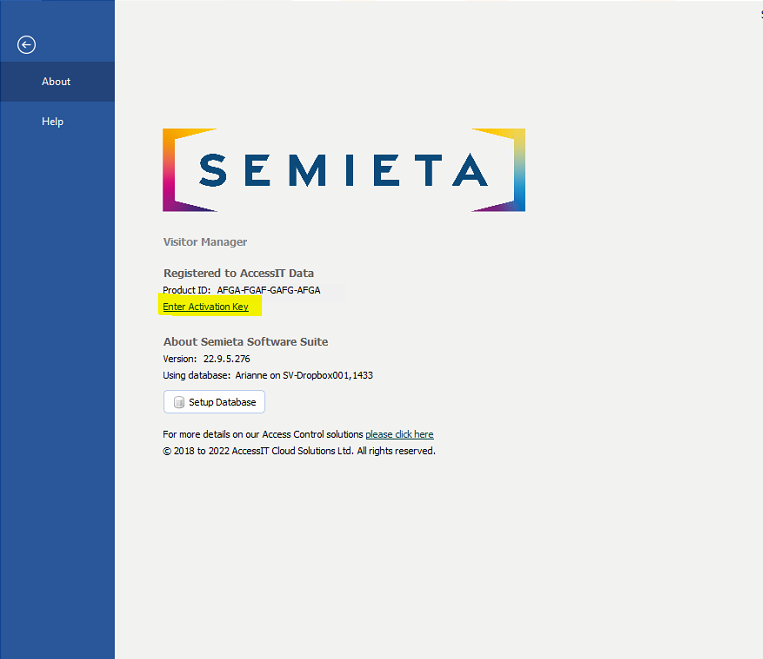Click the database name Arianne on SV-Dropbox001,1433
The image size is (763, 659).
click(x=304, y=375)
